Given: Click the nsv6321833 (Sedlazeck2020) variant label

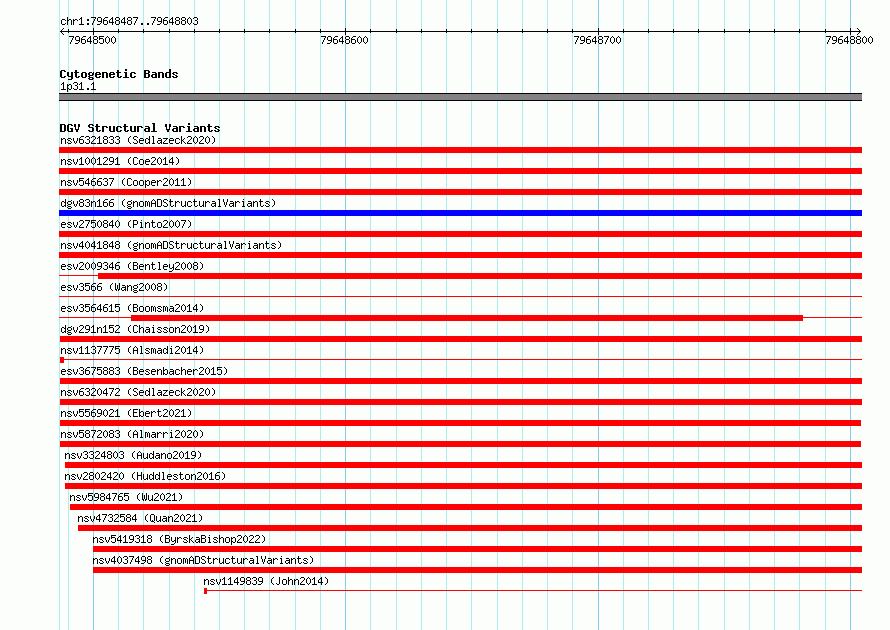Looking at the screenshot, I should pyautogui.click(x=138, y=140).
